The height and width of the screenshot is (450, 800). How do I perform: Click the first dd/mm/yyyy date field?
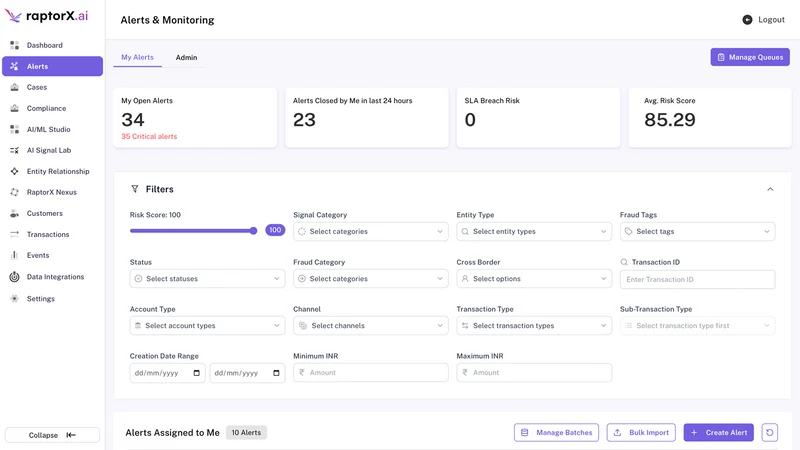[167, 373]
